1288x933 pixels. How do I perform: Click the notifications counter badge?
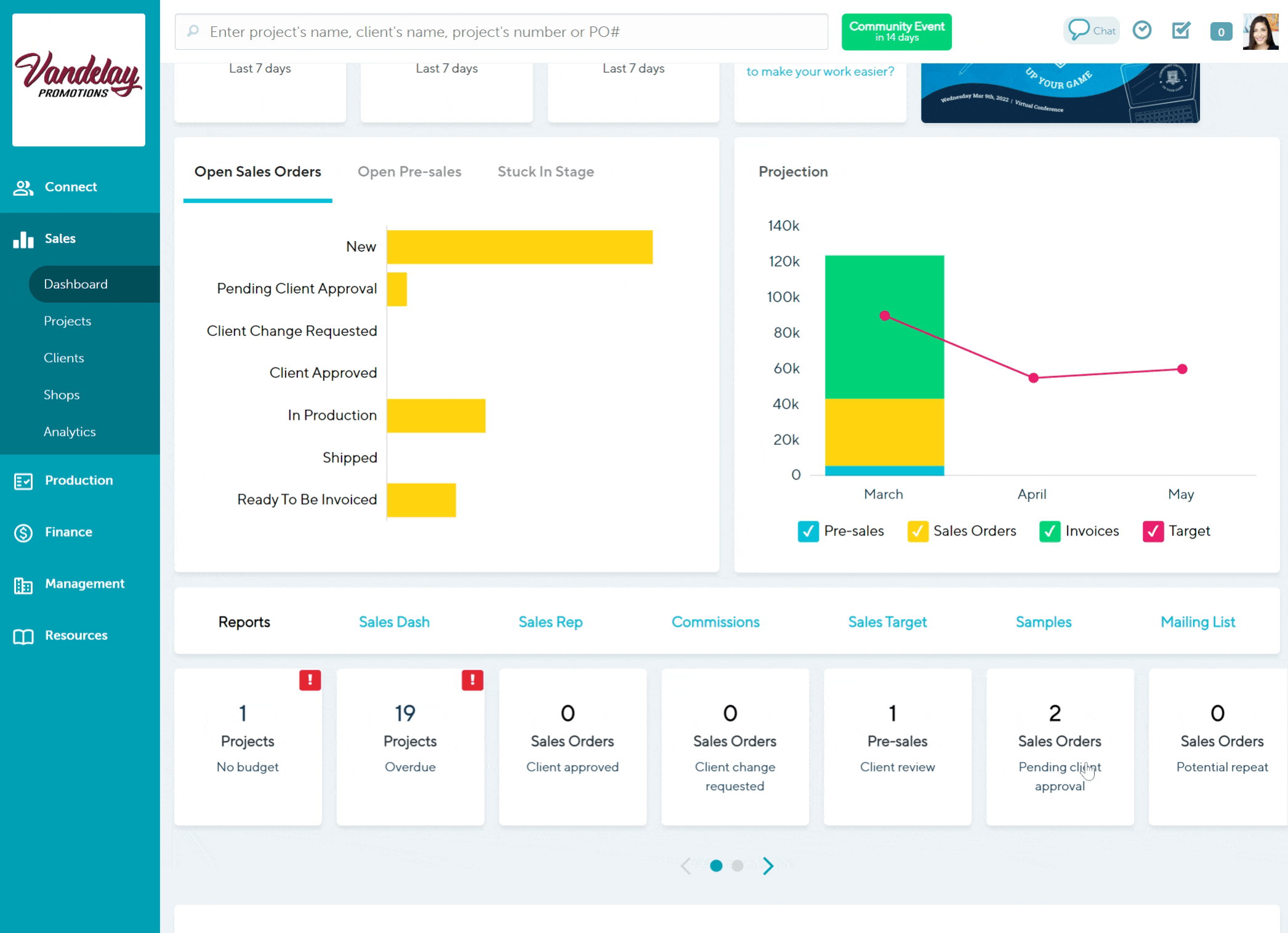pyautogui.click(x=1220, y=30)
